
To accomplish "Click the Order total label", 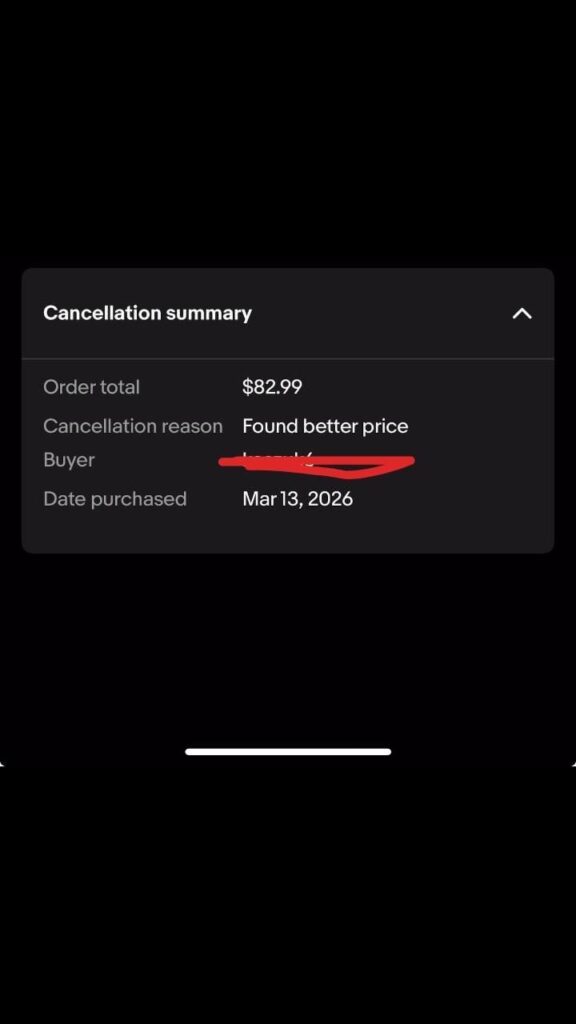I will click(x=91, y=387).
